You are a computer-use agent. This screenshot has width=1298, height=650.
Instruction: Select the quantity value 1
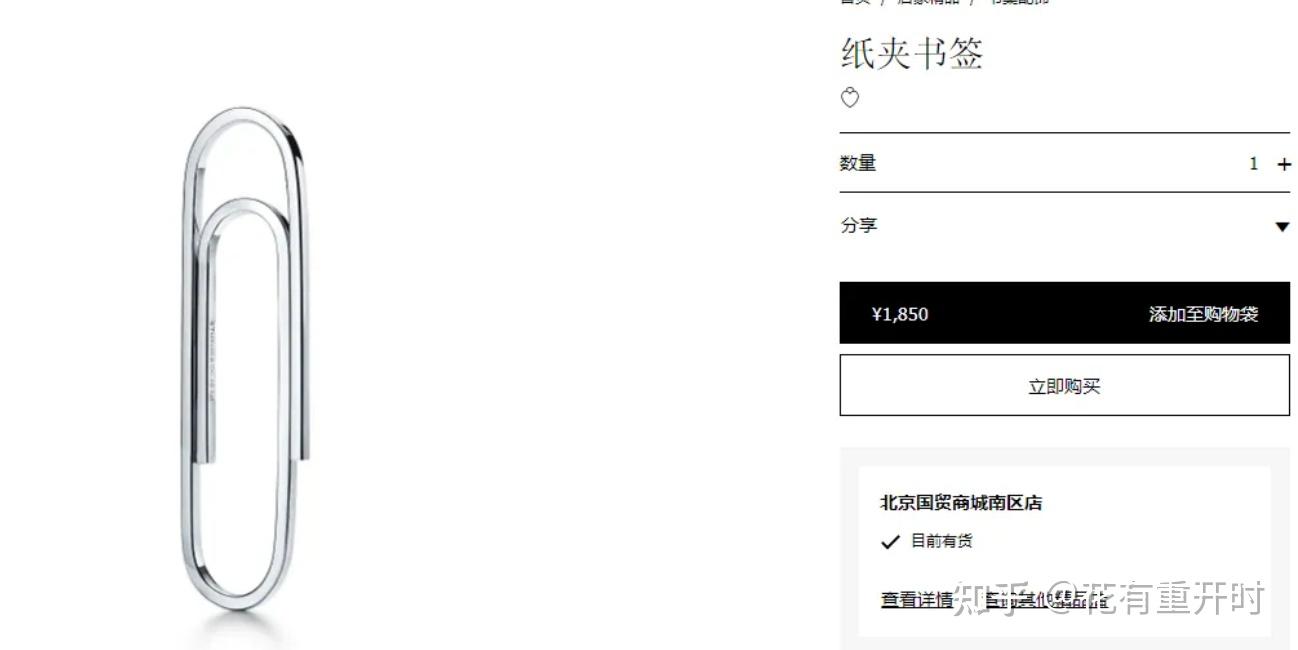pyautogui.click(x=1253, y=164)
